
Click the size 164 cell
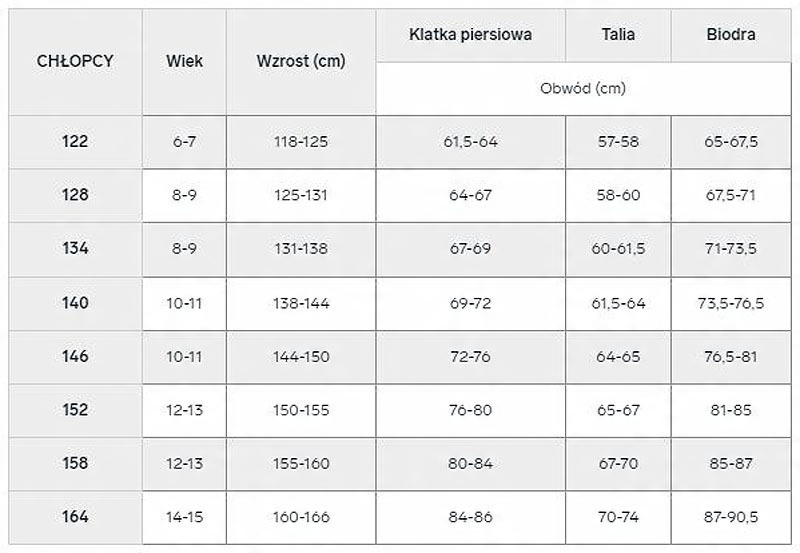(x=74, y=517)
